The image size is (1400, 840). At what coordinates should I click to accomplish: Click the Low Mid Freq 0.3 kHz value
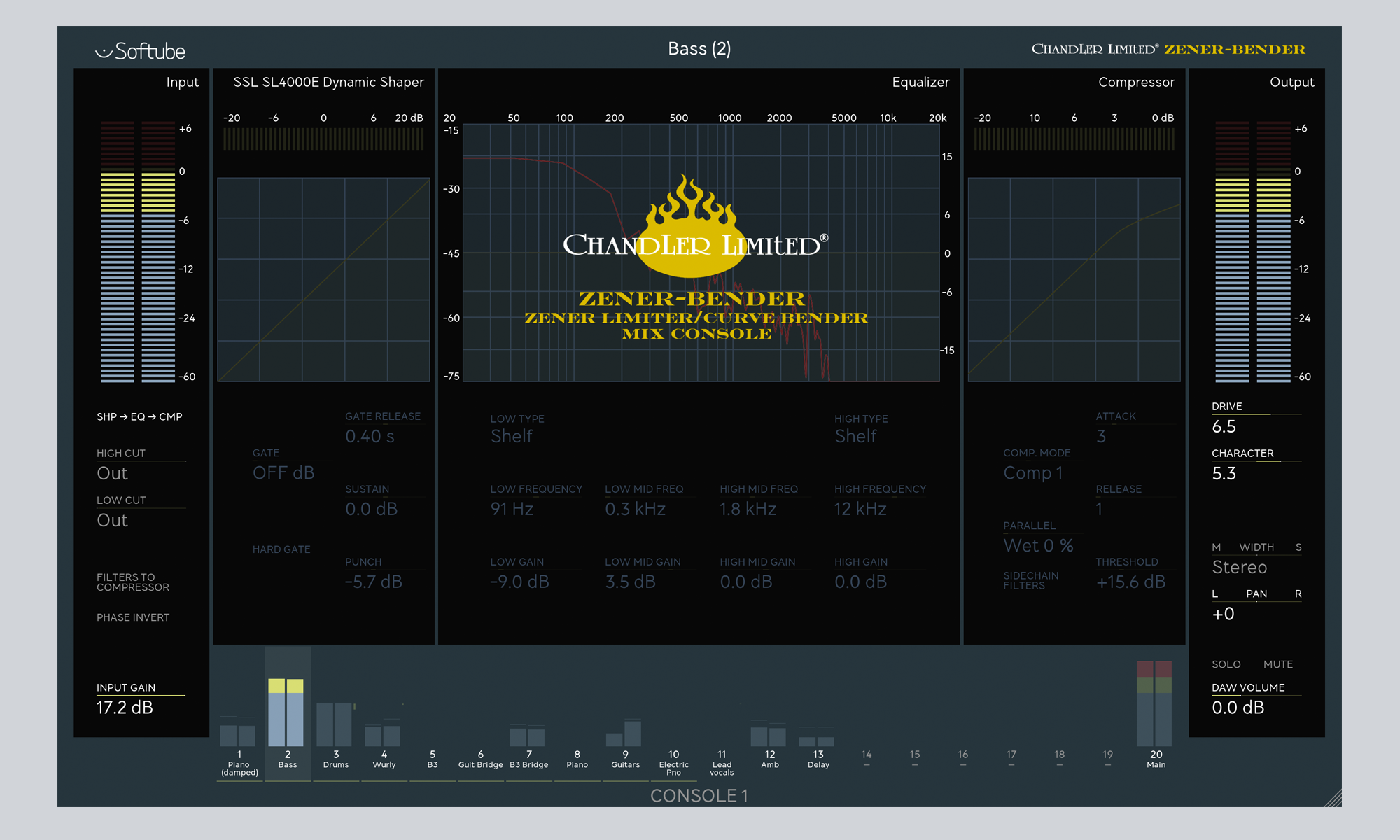(636, 510)
